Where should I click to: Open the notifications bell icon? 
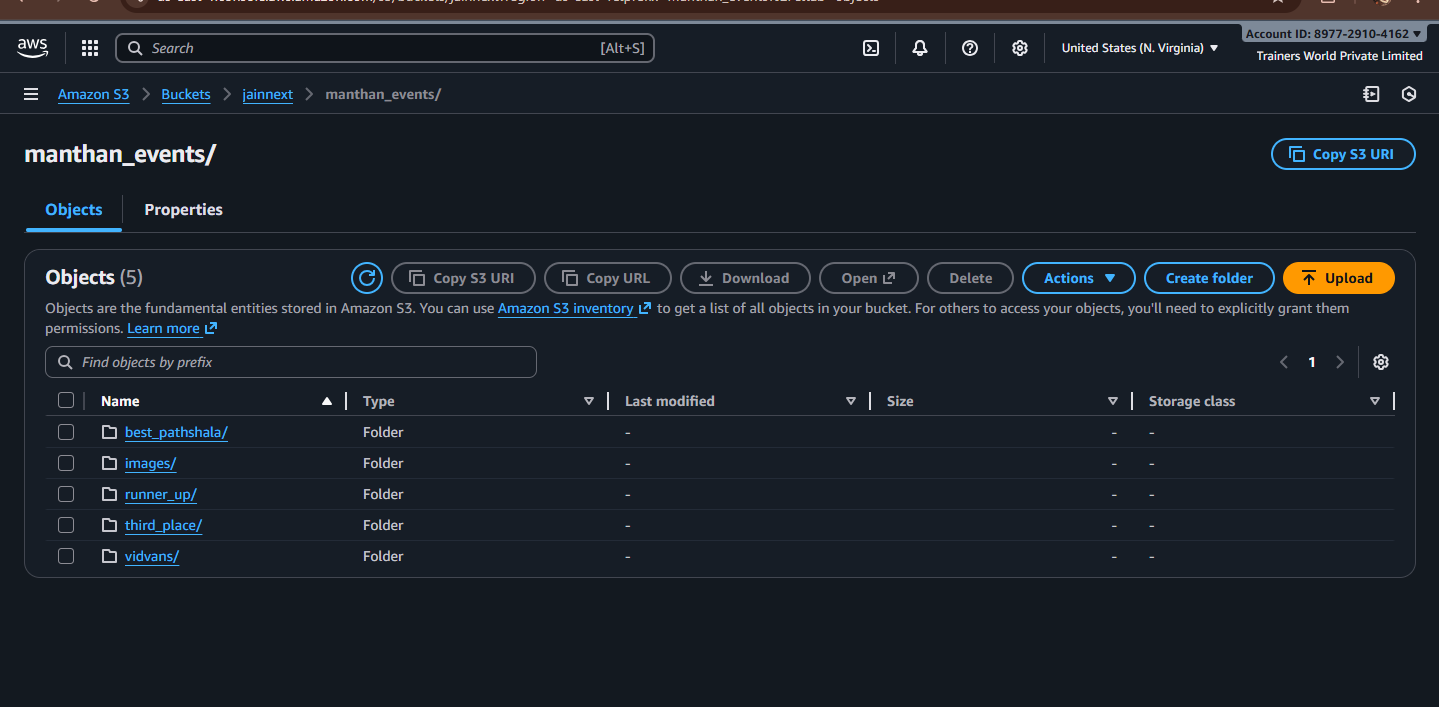click(920, 48)
